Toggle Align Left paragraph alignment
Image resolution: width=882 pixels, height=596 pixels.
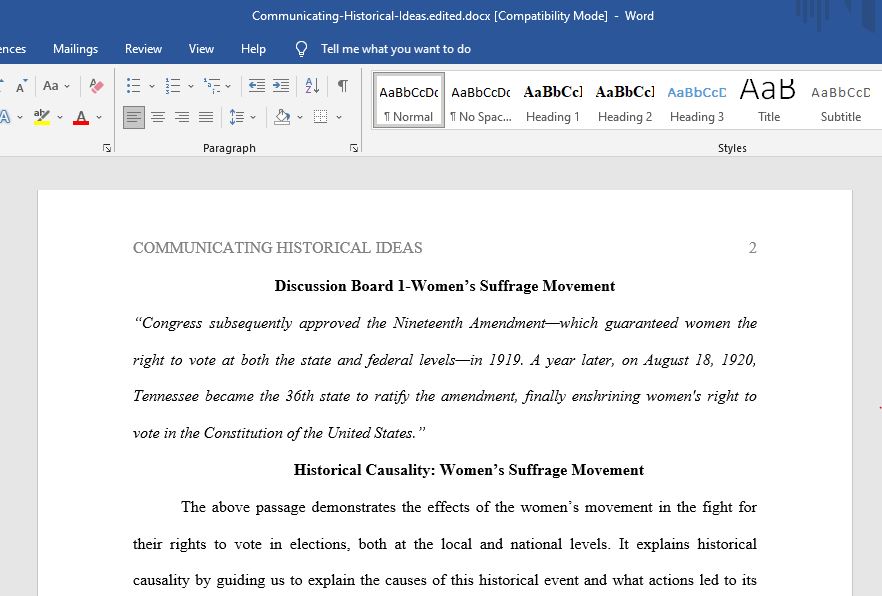click(134, 117)
